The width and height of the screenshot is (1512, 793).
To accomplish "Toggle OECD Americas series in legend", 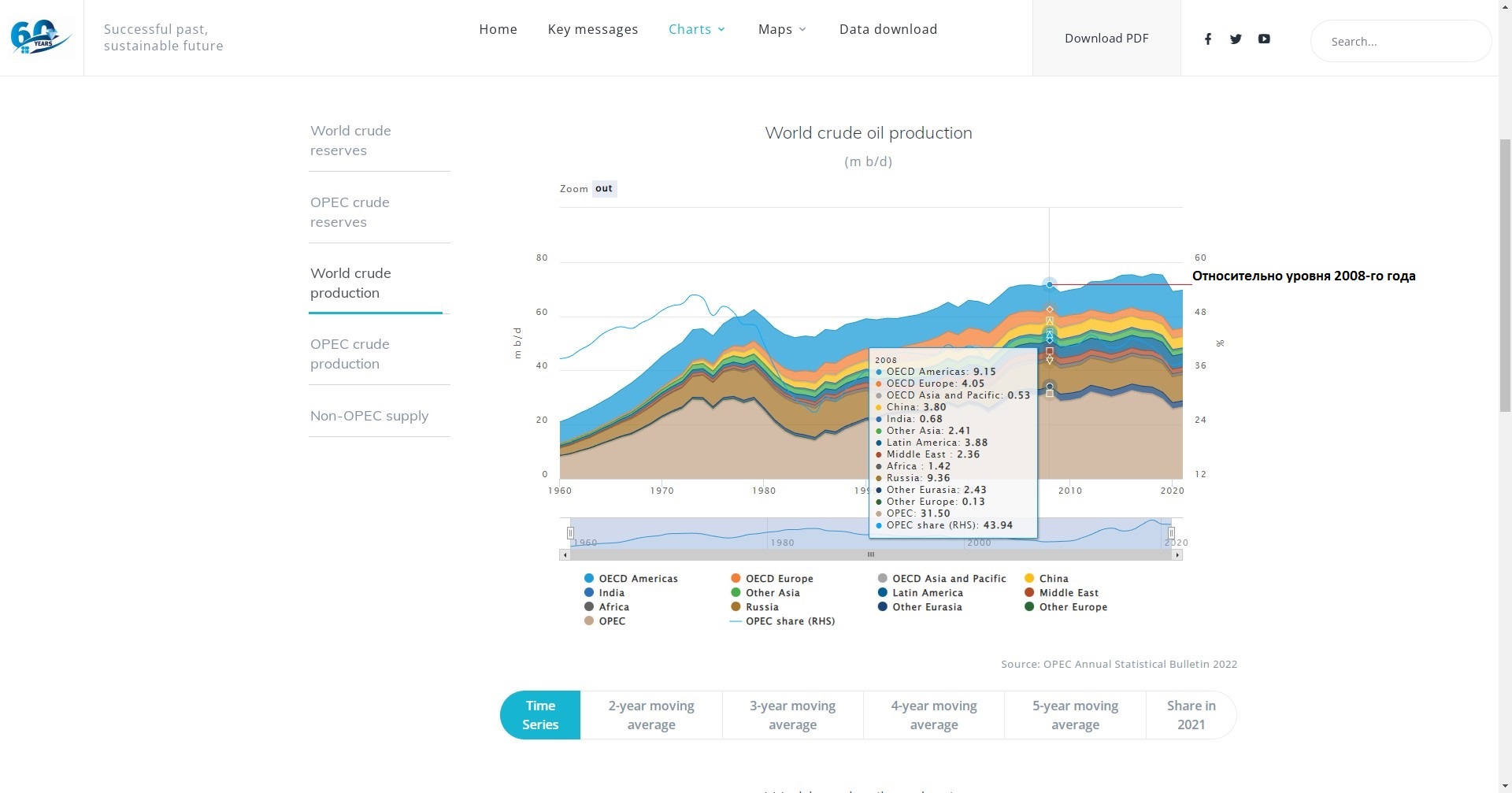I will 637,579.
